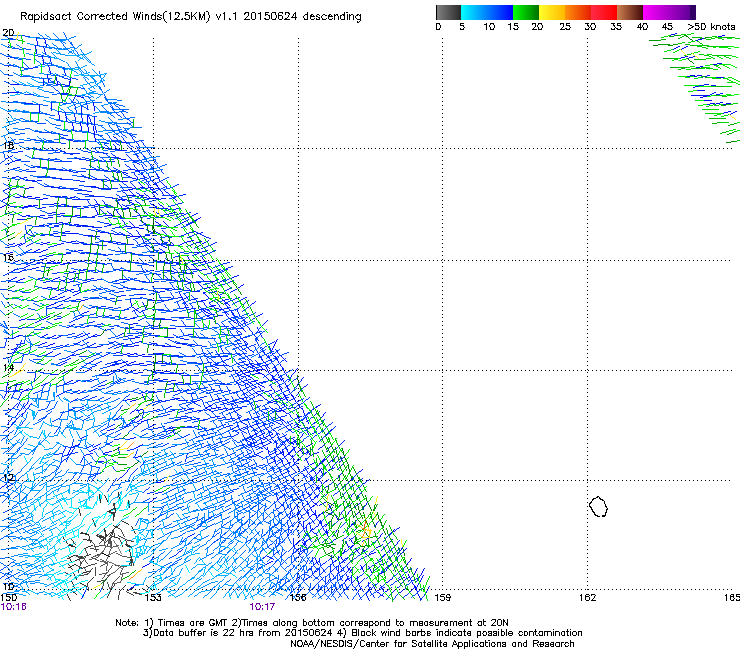
Task: Click the "40" color scale label
Action: (x=642, y=27)
